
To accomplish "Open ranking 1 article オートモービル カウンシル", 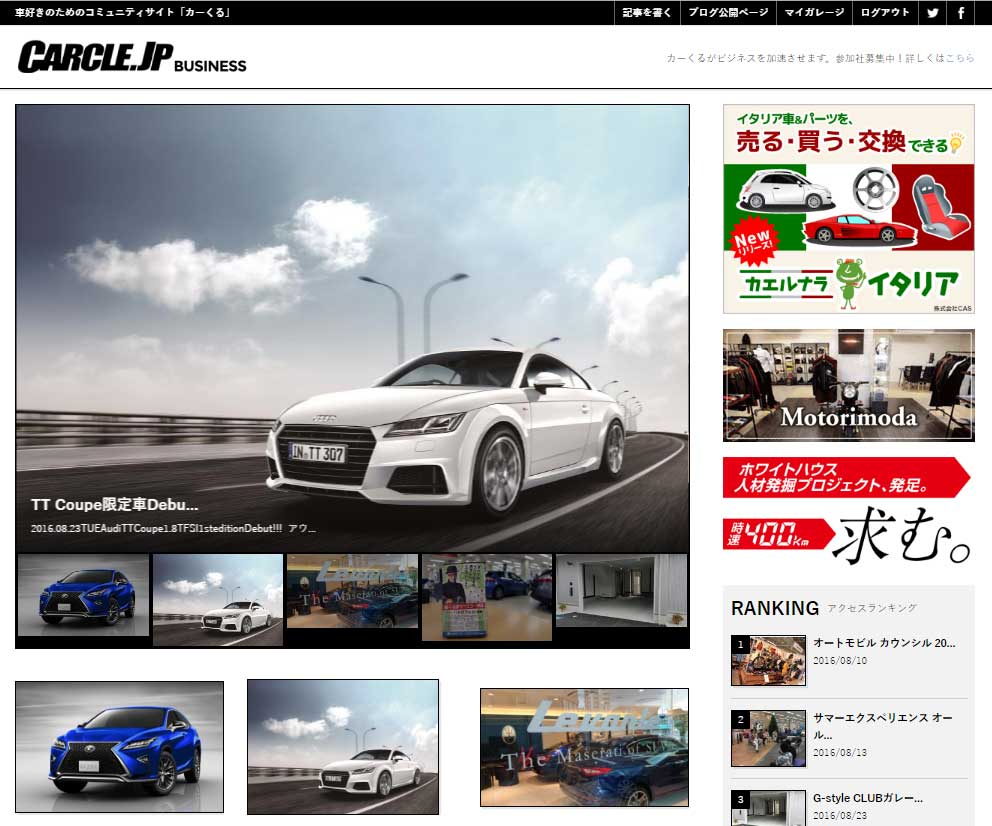I will (x=884, y=643).
